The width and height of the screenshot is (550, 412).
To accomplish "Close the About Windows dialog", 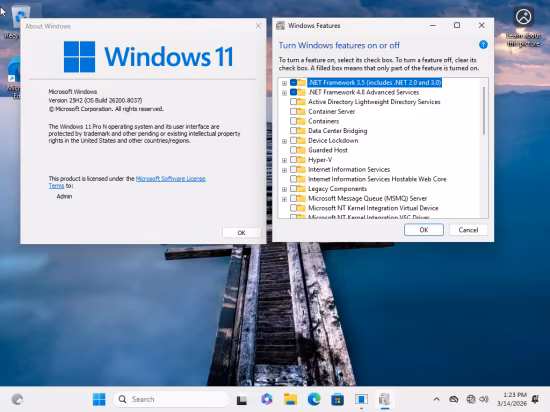I will pos(258,26).
